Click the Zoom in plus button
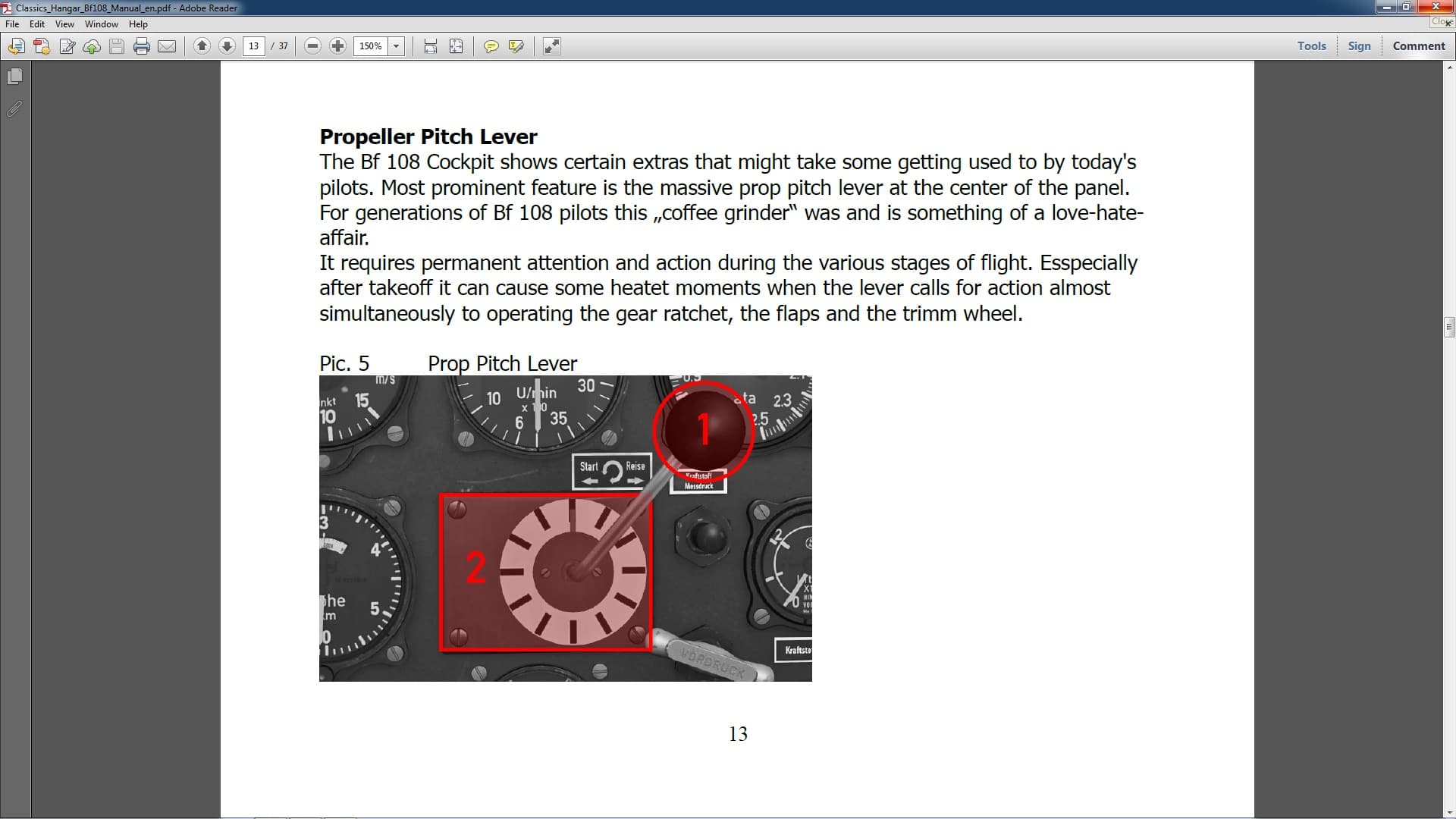Screen dimensions: 1456x819 point(337,46)
